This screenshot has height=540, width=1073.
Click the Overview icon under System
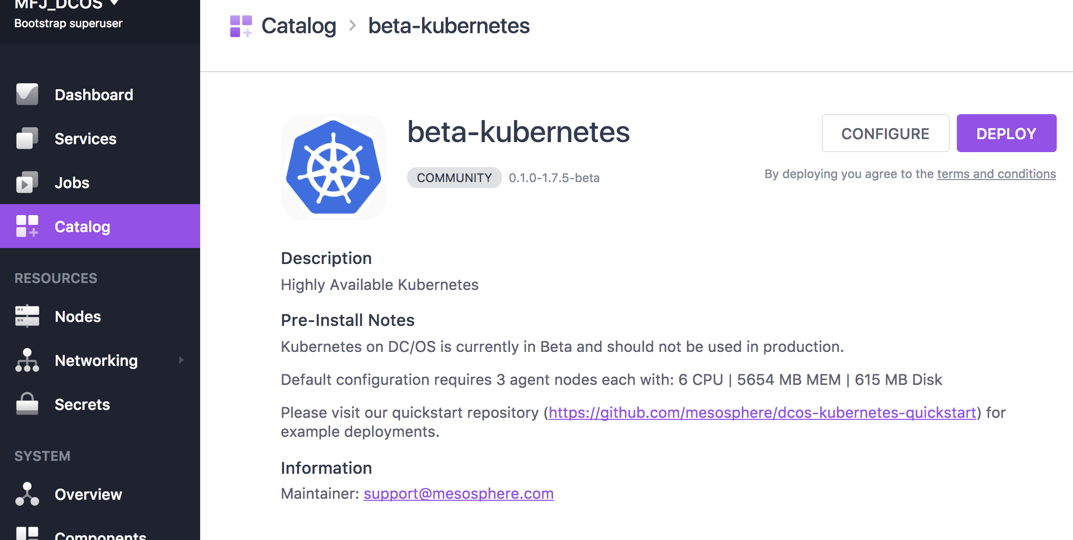point(27,494)
